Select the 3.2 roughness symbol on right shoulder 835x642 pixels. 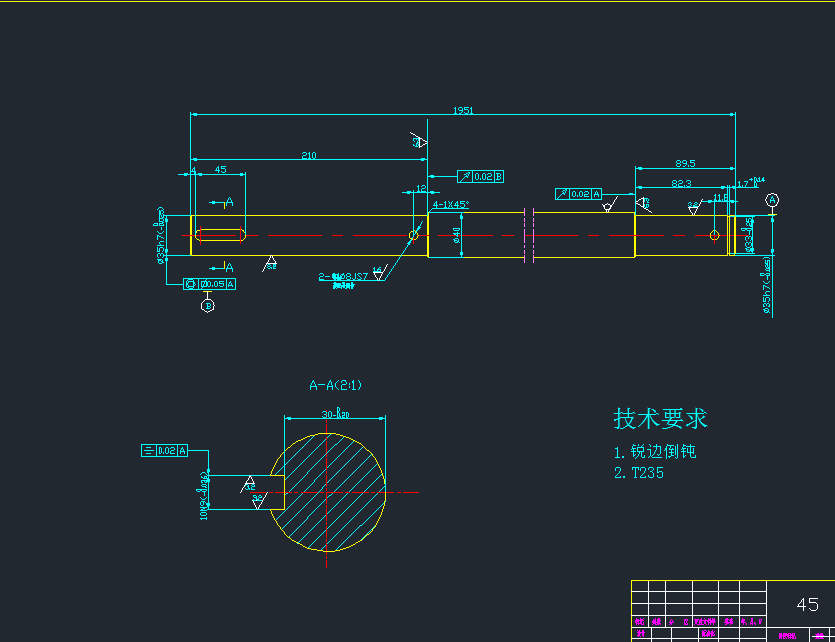693,206
